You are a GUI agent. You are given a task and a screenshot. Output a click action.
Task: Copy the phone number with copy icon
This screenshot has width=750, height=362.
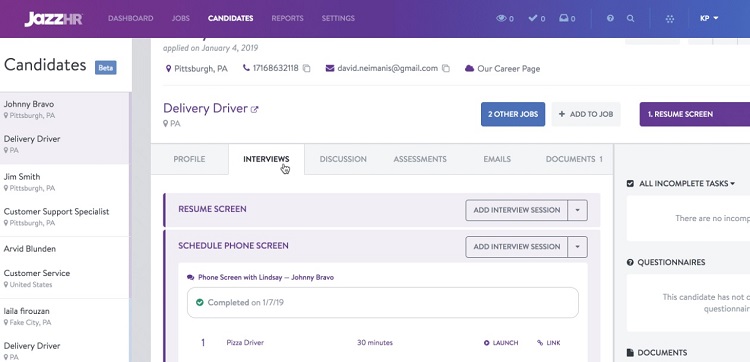pos(307,68)
